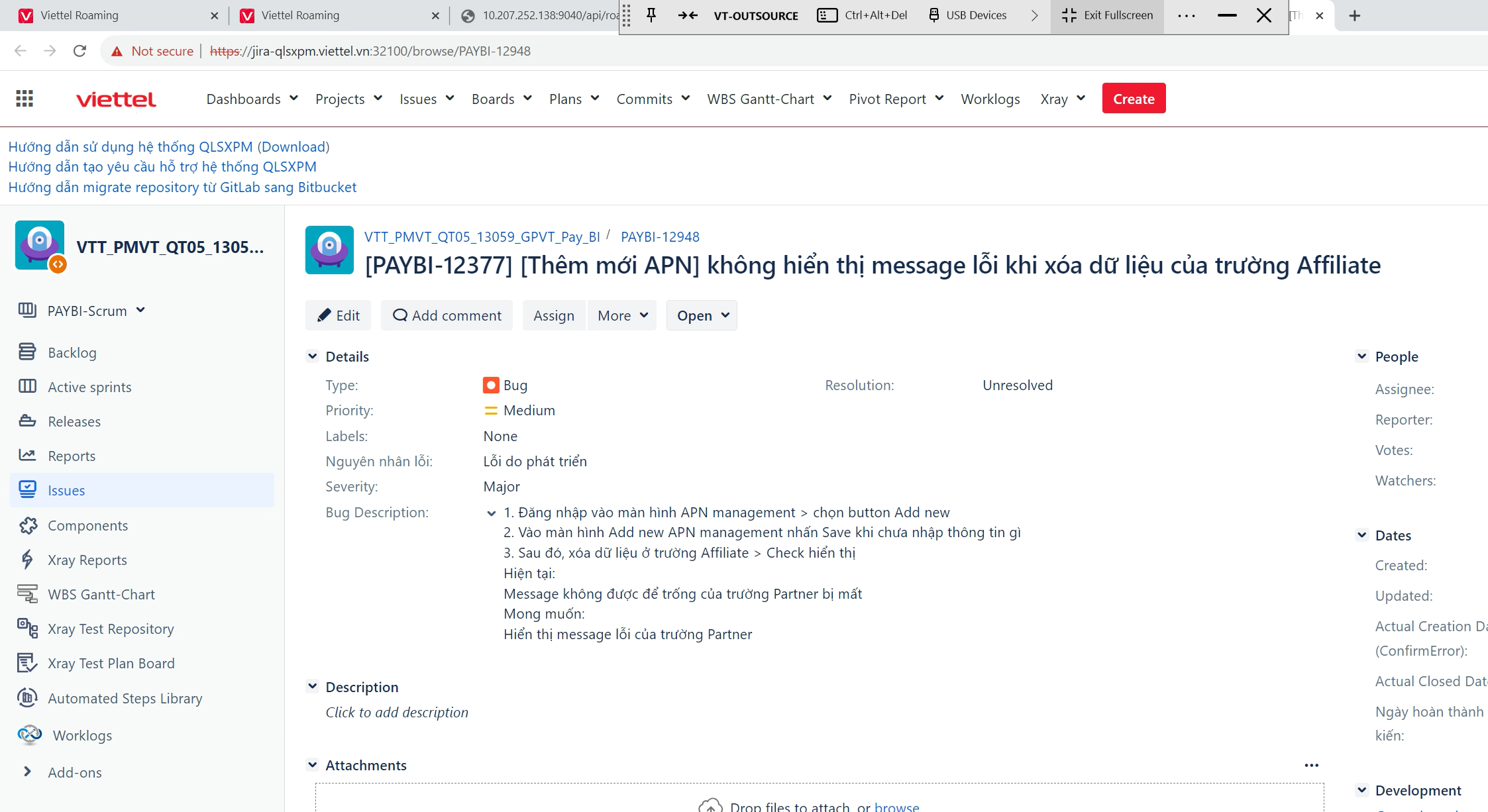Open the app switcher grid icon
Image resolution: width=1488 pixels, height=812 pixels.
(25, 99)
